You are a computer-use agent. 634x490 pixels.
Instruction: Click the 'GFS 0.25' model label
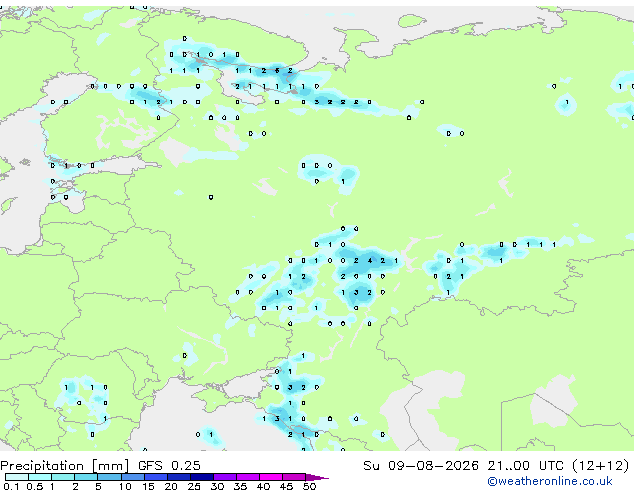[x=169, y=466]
